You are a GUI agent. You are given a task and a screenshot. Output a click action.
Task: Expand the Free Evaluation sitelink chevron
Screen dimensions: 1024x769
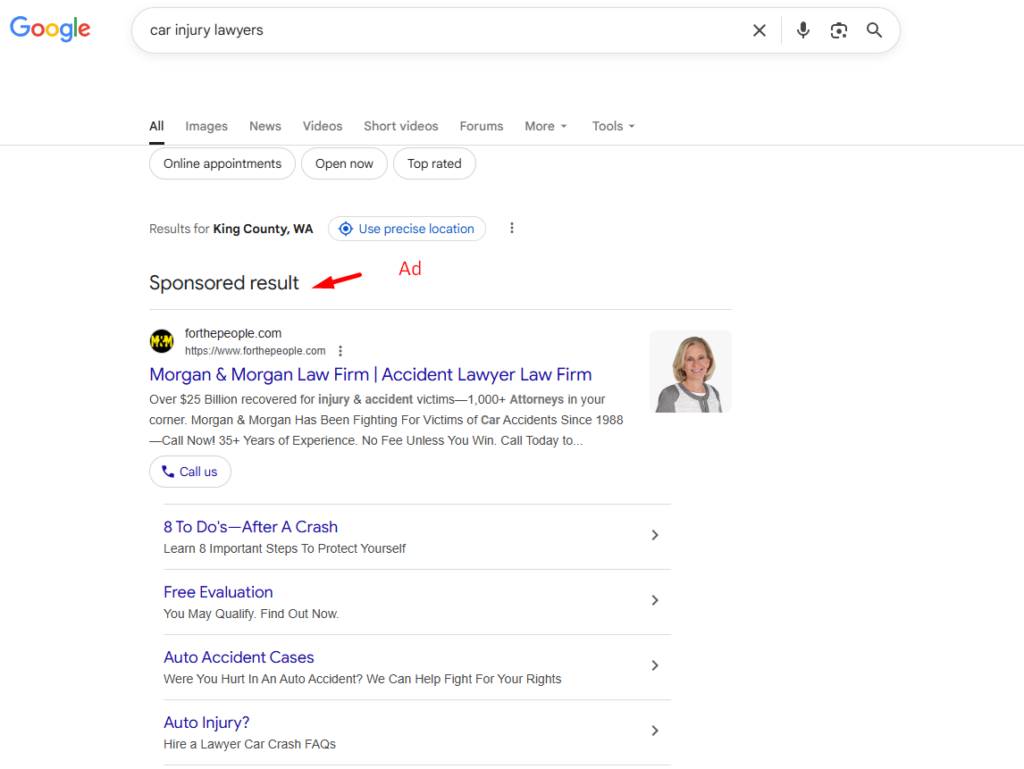coord(655,600)
